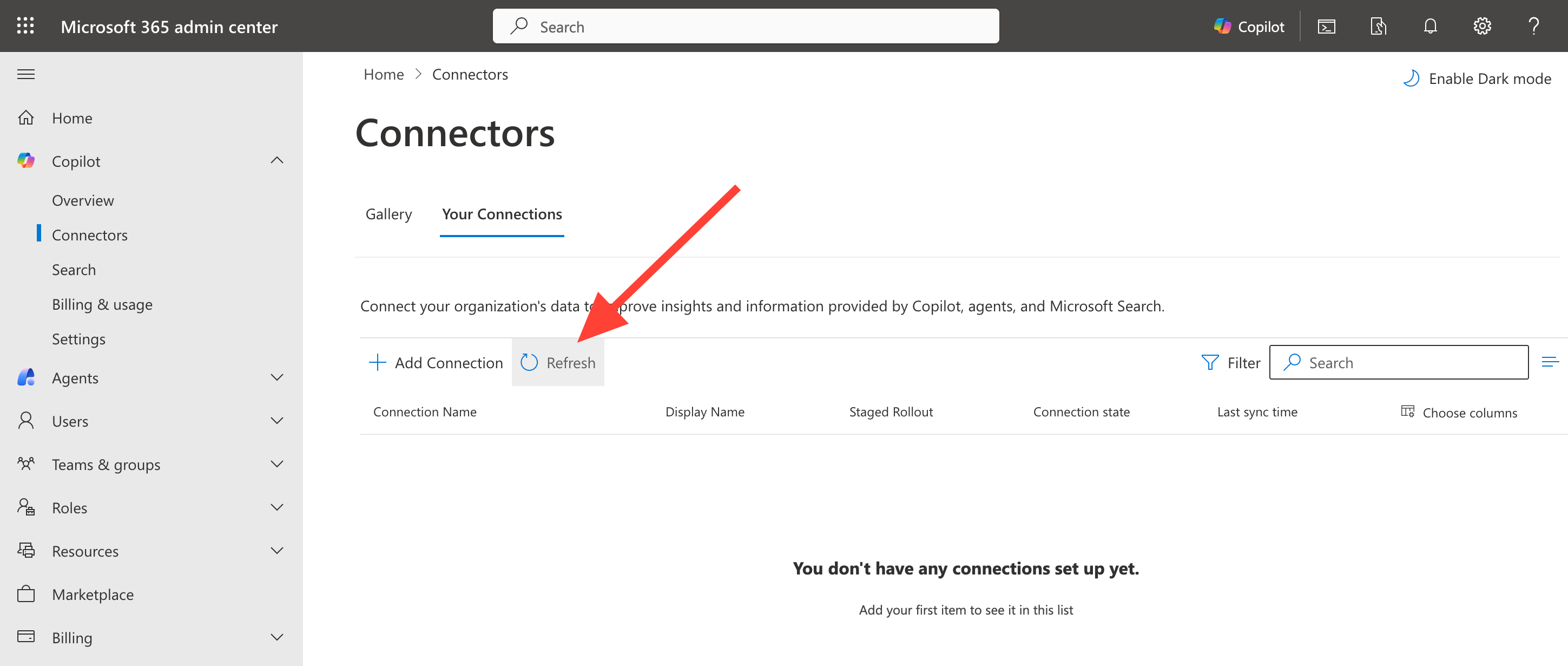This screenshot has height=666, width=1568.
Task: Click the list view options icon
Action: pos(1550,363)
